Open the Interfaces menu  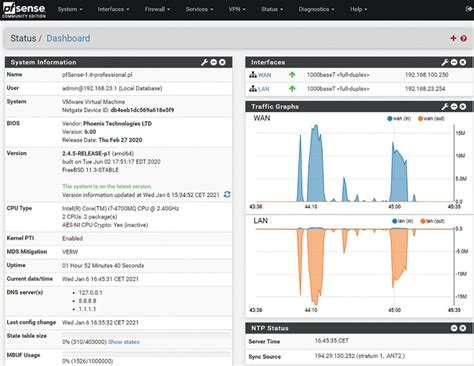pyautogui.click(x=113, y=9)
